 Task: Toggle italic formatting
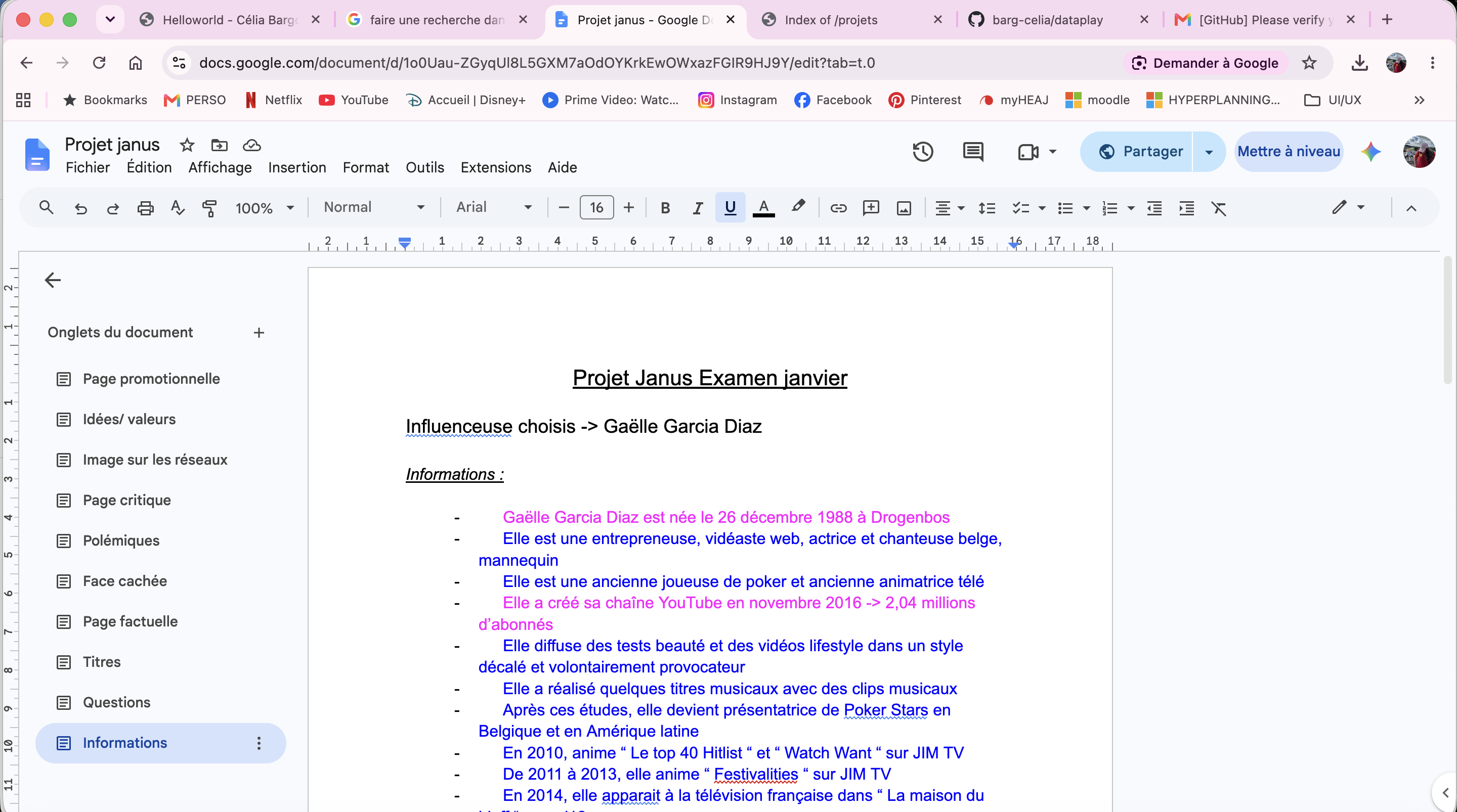(x=698, y=208)
